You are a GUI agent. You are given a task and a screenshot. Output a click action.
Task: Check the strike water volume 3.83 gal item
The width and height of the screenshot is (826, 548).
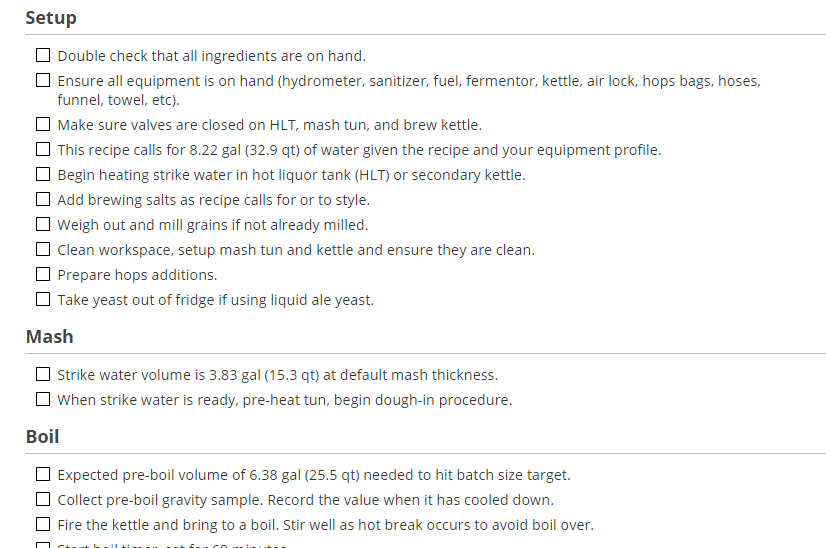pyautogui.click(x=43, y=375)
